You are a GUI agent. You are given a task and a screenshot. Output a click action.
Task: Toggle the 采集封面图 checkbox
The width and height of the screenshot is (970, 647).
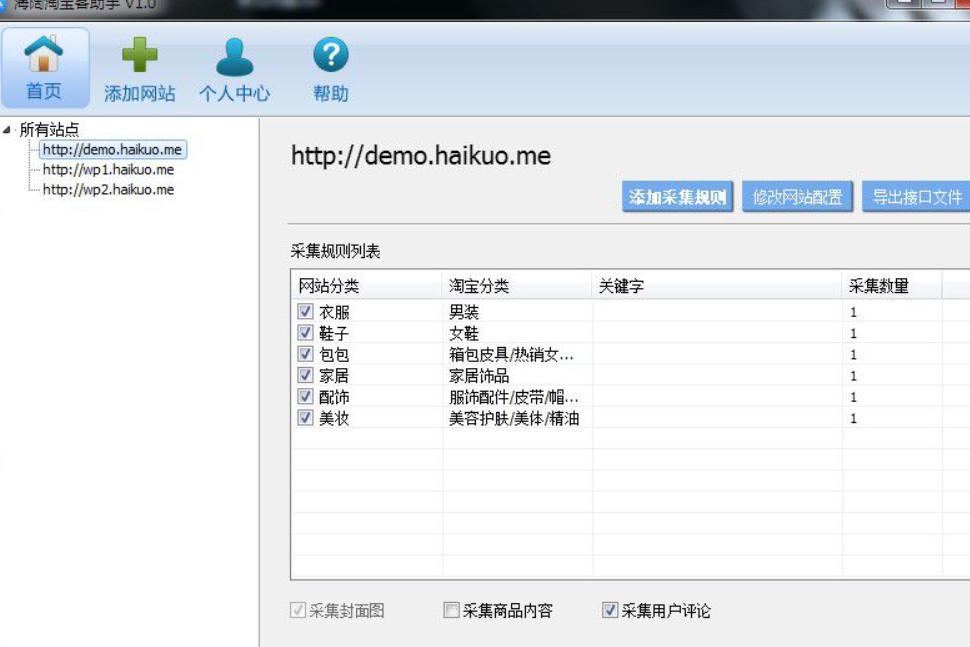298,611
